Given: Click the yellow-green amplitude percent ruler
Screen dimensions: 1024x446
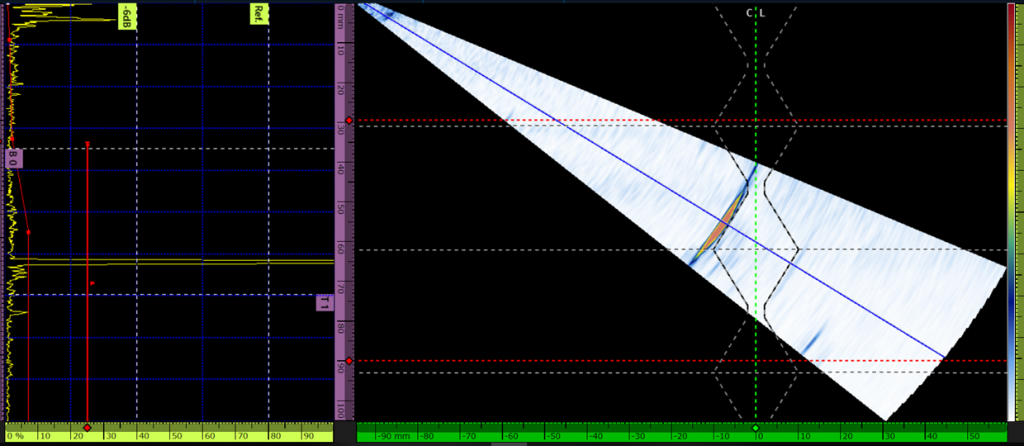Looking at the screenshot, I should coord(200,435).
